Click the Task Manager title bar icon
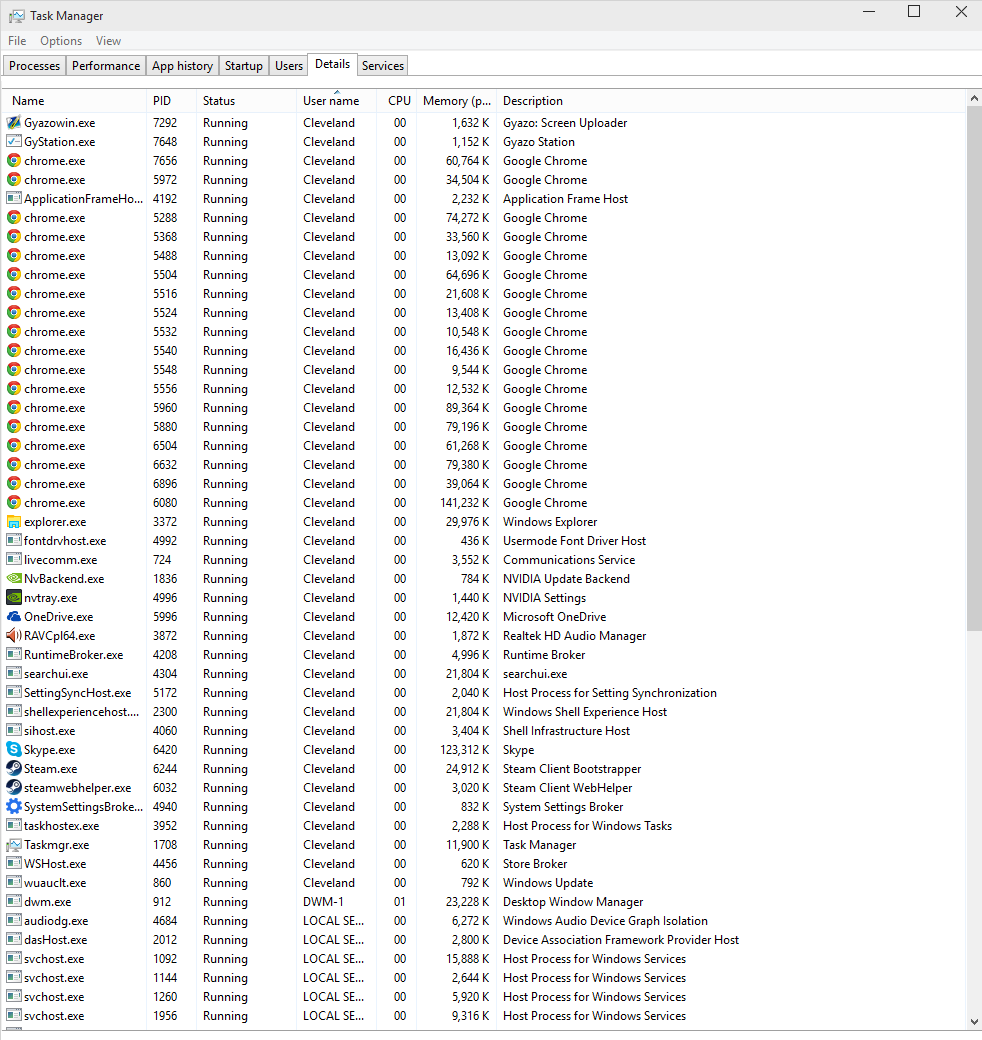 (x=17, y=16)
